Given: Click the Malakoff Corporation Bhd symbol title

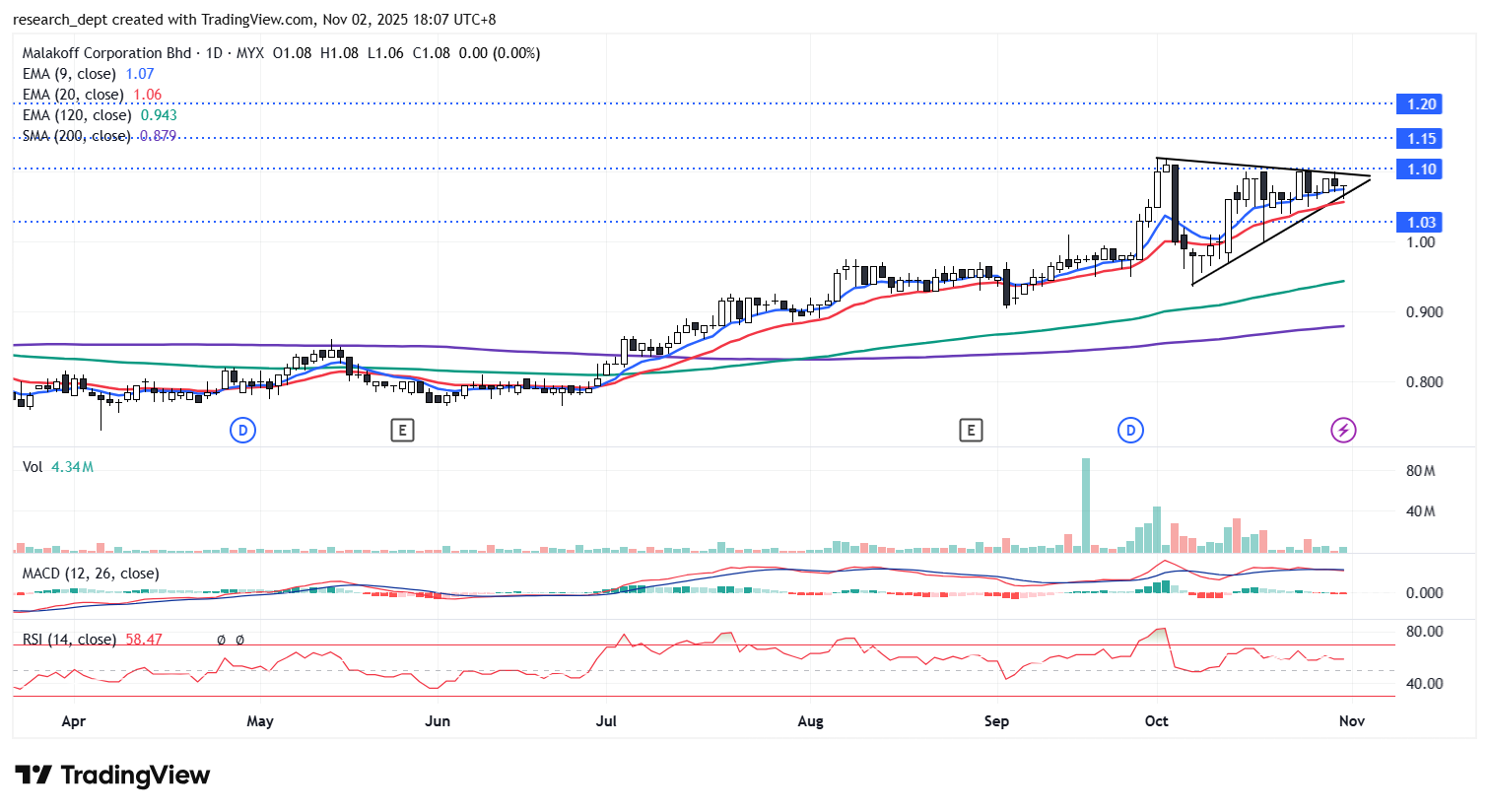Looking at the screenshot, I should (106, 53).
